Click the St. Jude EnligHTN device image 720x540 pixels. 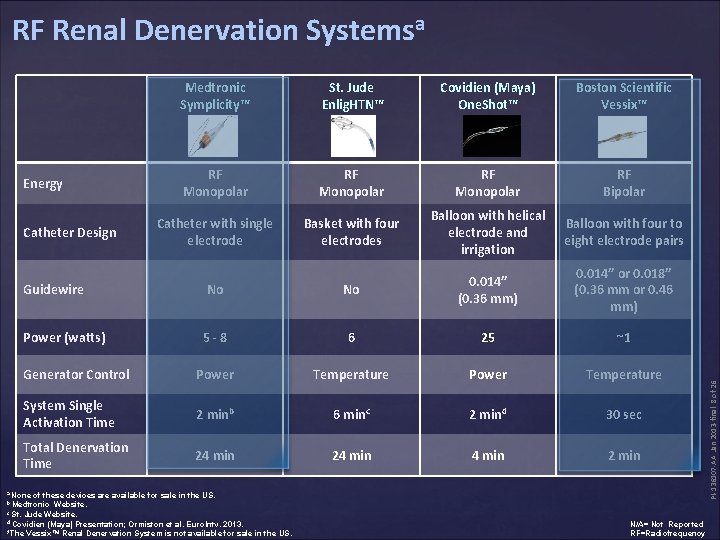coord(353,136)
